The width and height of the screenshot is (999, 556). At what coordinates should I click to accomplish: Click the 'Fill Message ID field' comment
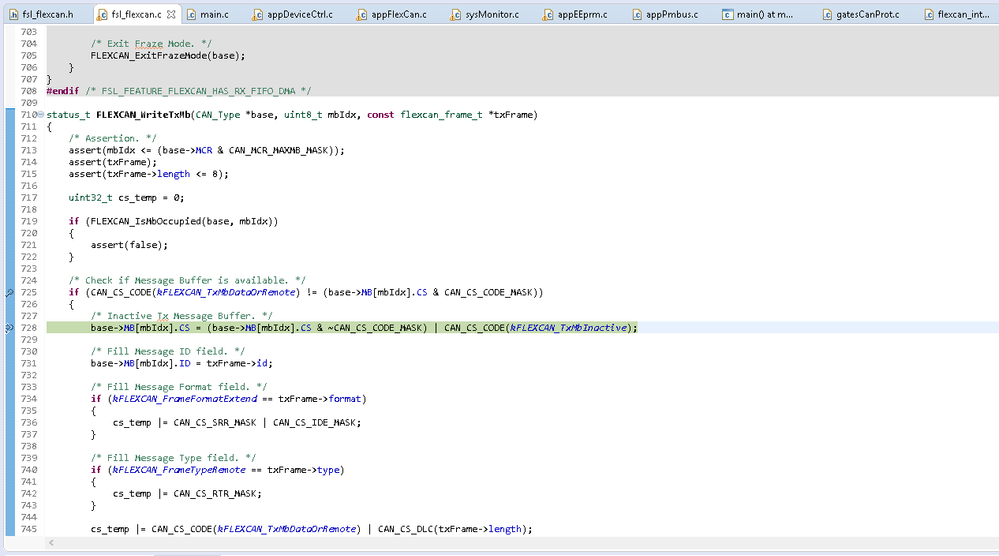pos(168,351)
